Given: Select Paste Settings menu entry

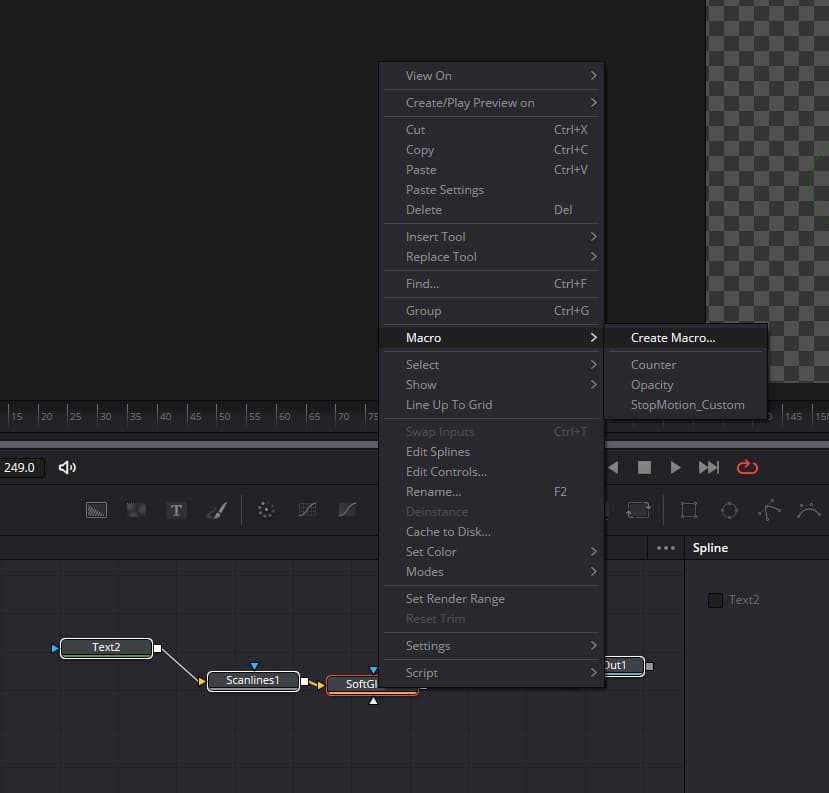Looking at the screenshot, I should coord(492,190).
